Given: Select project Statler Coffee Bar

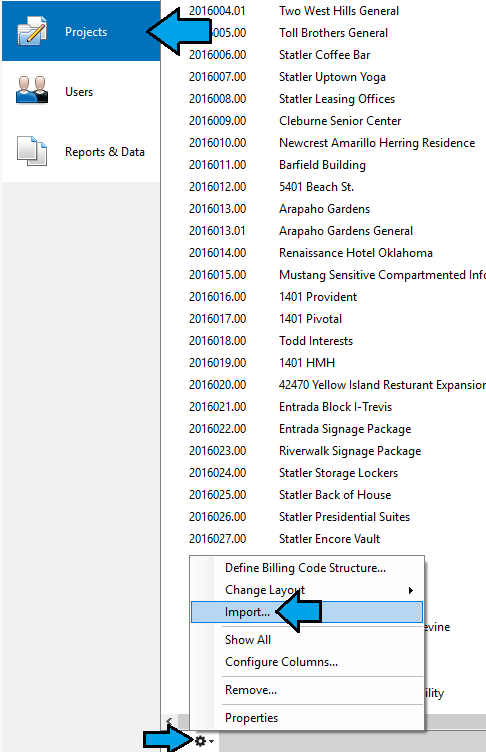Looking at the screenshot, I should point(324,55).
